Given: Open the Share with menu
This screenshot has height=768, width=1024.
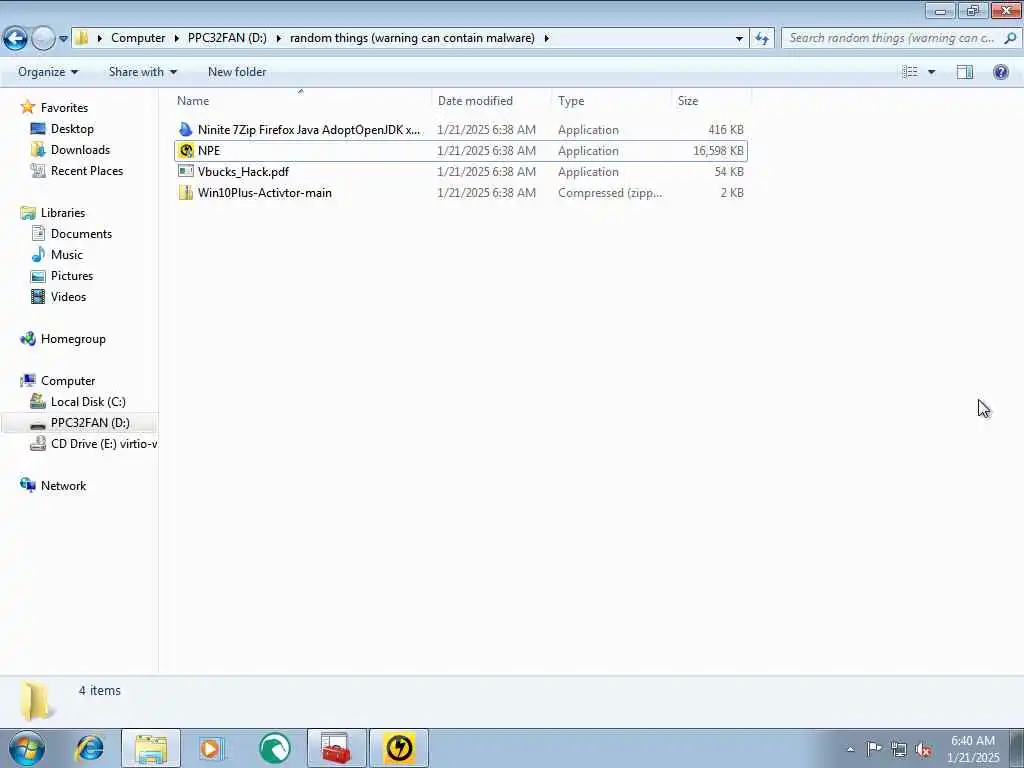Looking at the screenshot, I should 142,72.
